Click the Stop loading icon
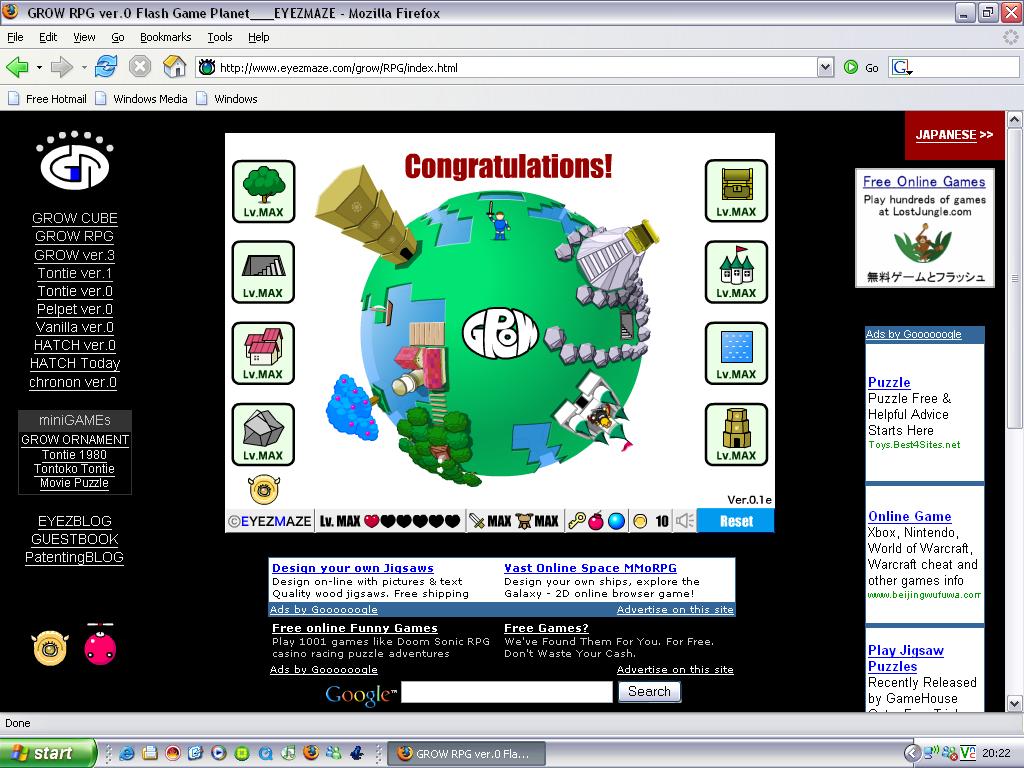1024x768 pixels. (140, 67)
